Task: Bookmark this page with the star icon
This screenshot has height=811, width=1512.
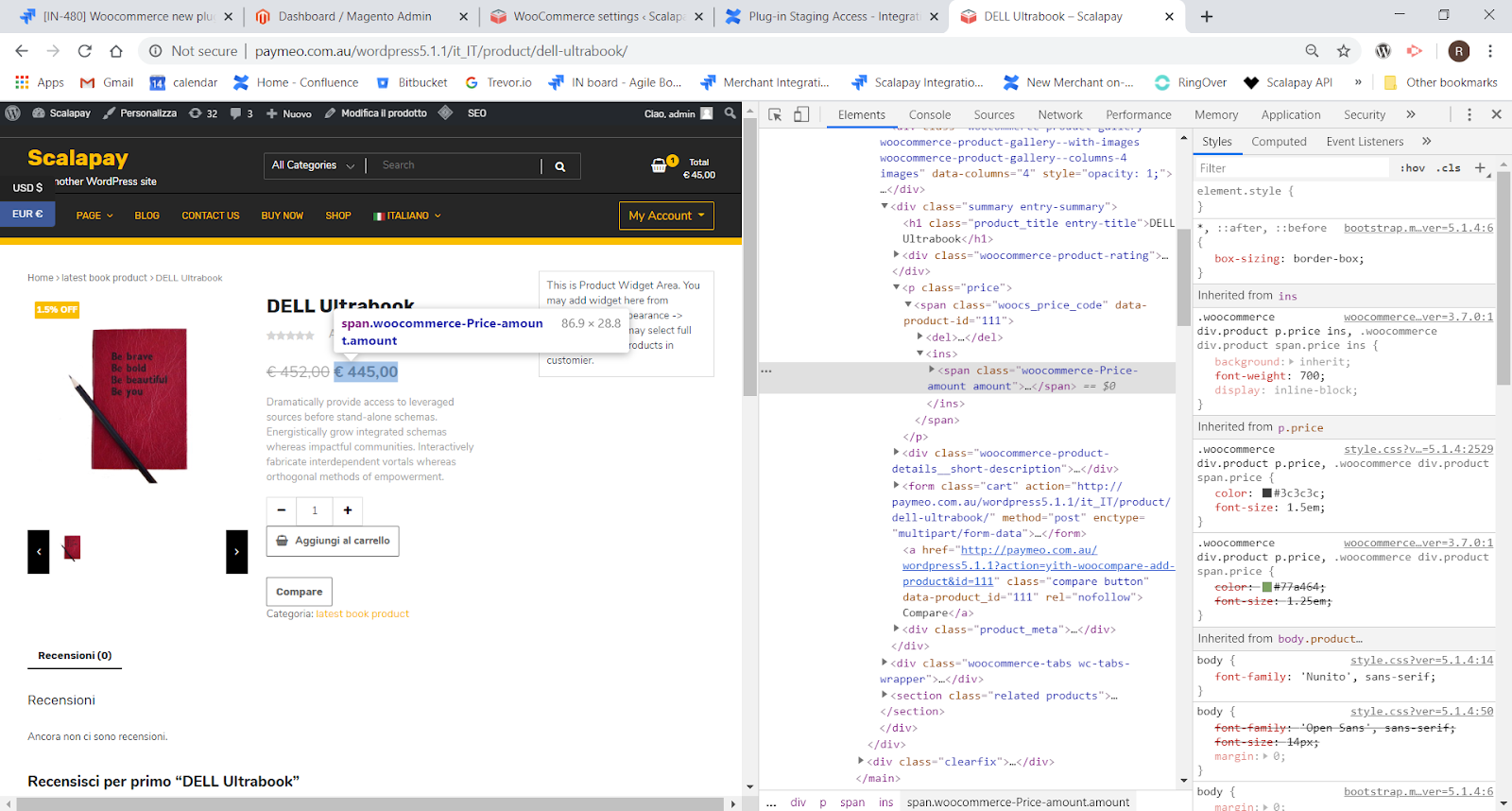Action: (x=1343, y=51)
